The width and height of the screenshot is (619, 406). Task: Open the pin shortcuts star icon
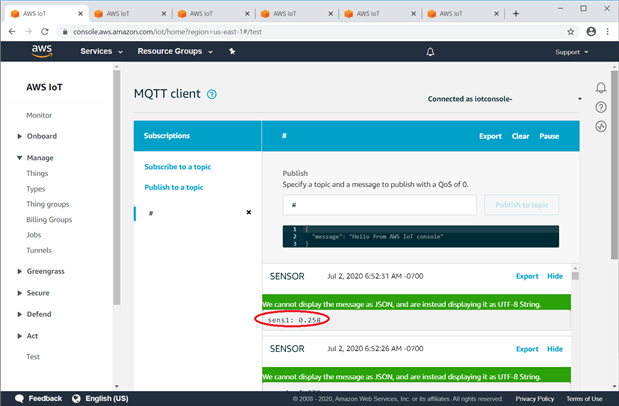point(232,51)
